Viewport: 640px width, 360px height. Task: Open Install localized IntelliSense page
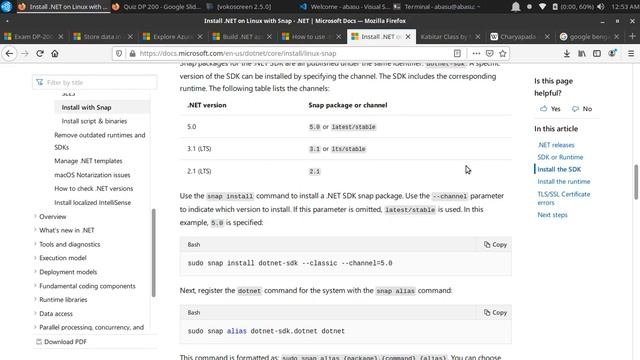pyautogui.click(x=93, y=202)
